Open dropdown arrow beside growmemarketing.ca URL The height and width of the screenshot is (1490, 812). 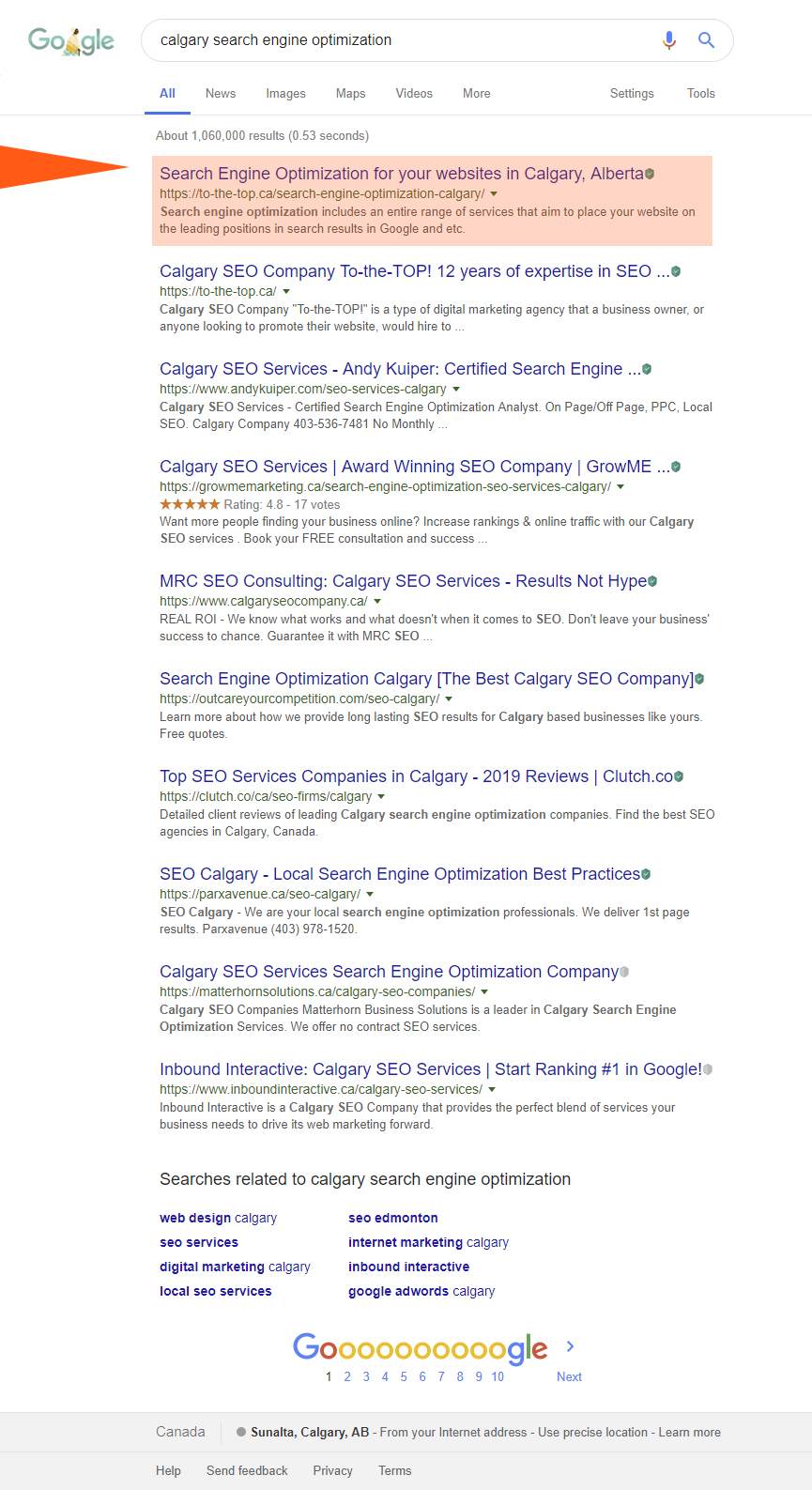[x=620, y=487]
